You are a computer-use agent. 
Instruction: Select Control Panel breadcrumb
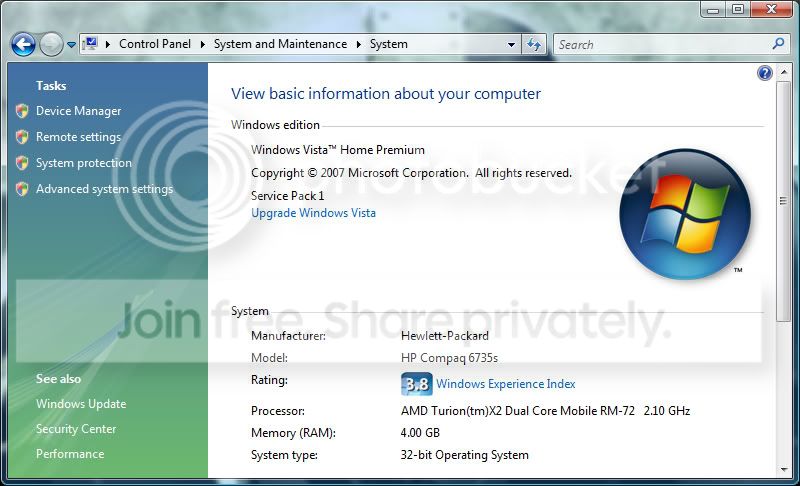[x=155, y=44]
